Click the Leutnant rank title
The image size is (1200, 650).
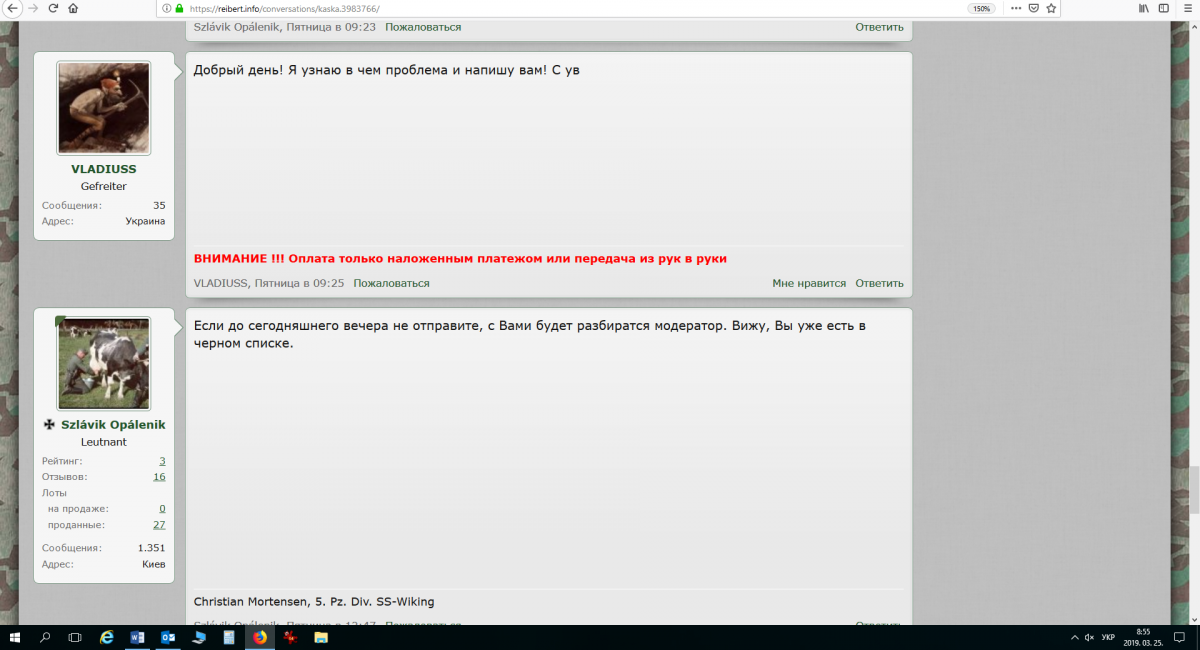(x=104, y=442)
